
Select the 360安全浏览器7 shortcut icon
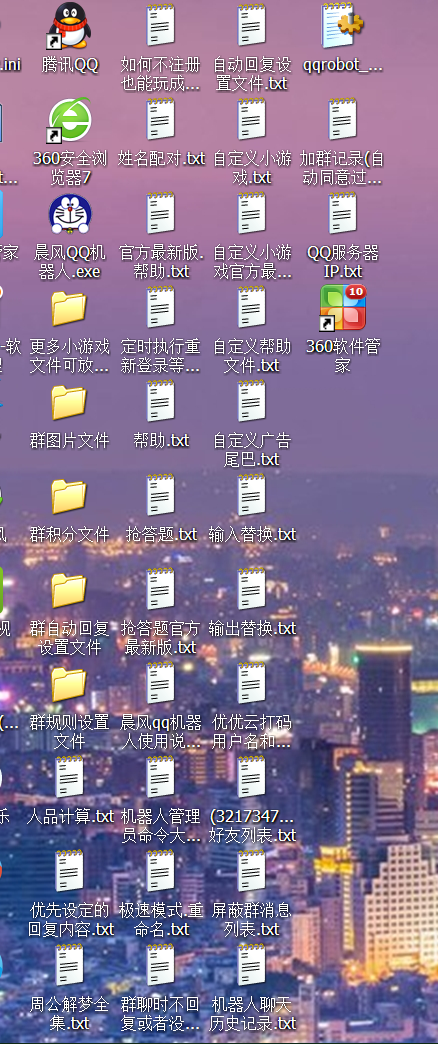click(70, 121)
